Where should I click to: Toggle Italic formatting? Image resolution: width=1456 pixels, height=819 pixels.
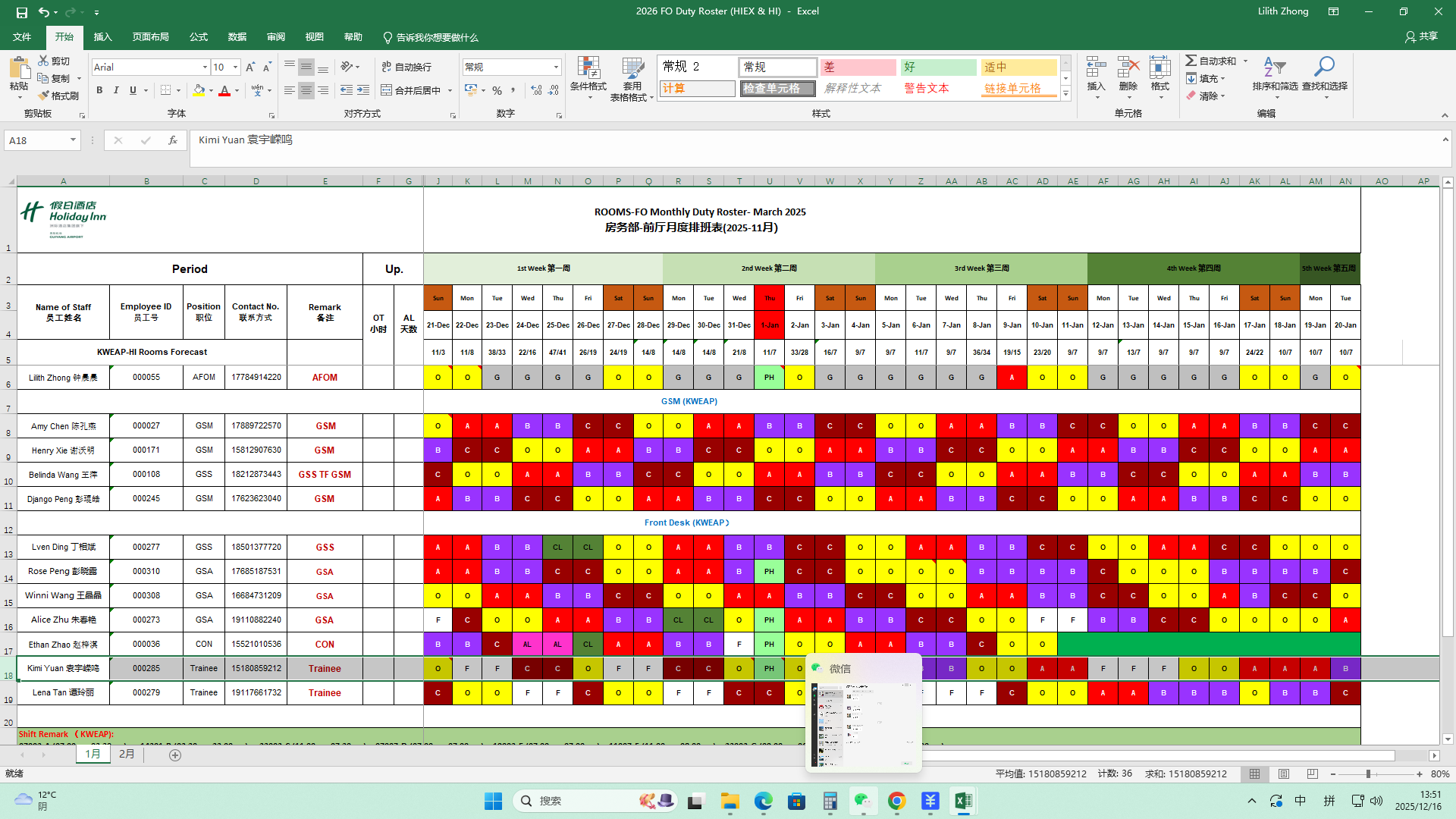[x=116, y=90]
